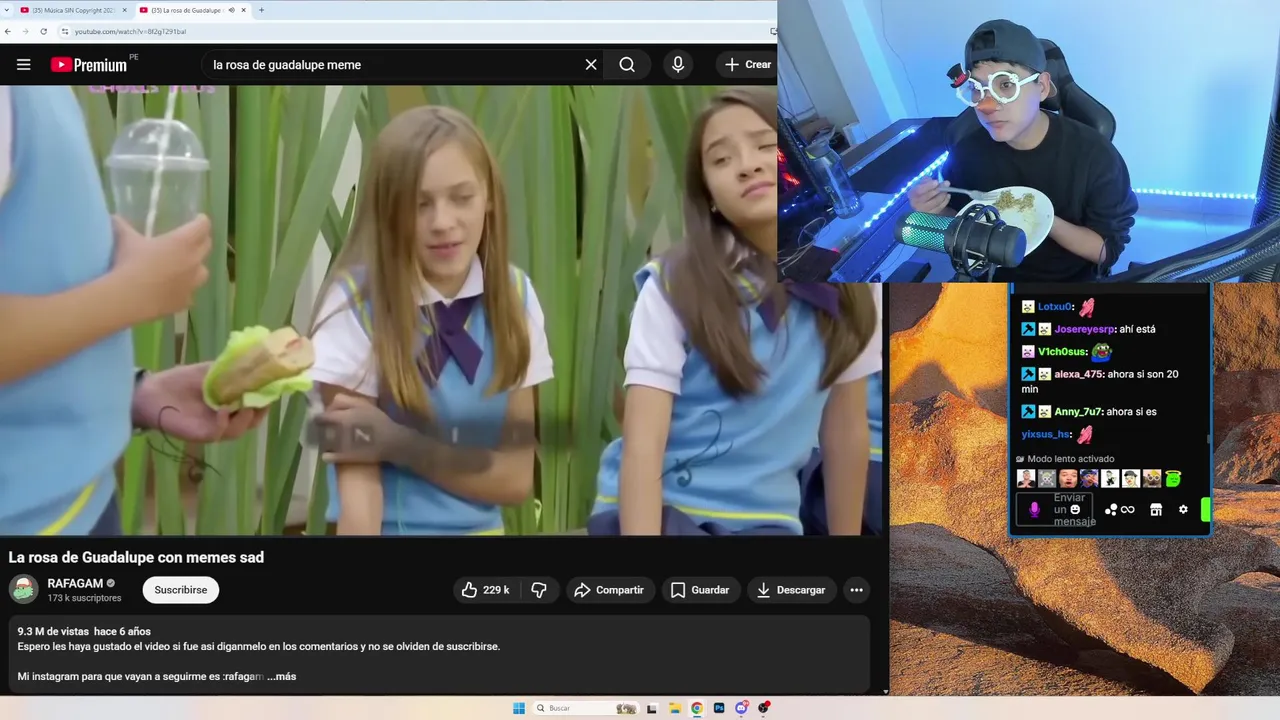The image size is (1280, 720).
Task: Click the taskbar Buscar search box
Action: point(586,708)
